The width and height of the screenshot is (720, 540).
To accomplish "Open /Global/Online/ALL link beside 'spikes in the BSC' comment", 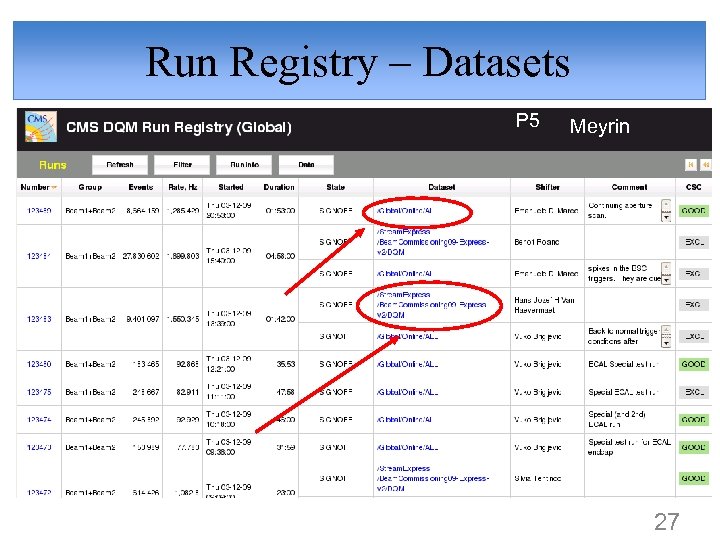I will 404,274.
